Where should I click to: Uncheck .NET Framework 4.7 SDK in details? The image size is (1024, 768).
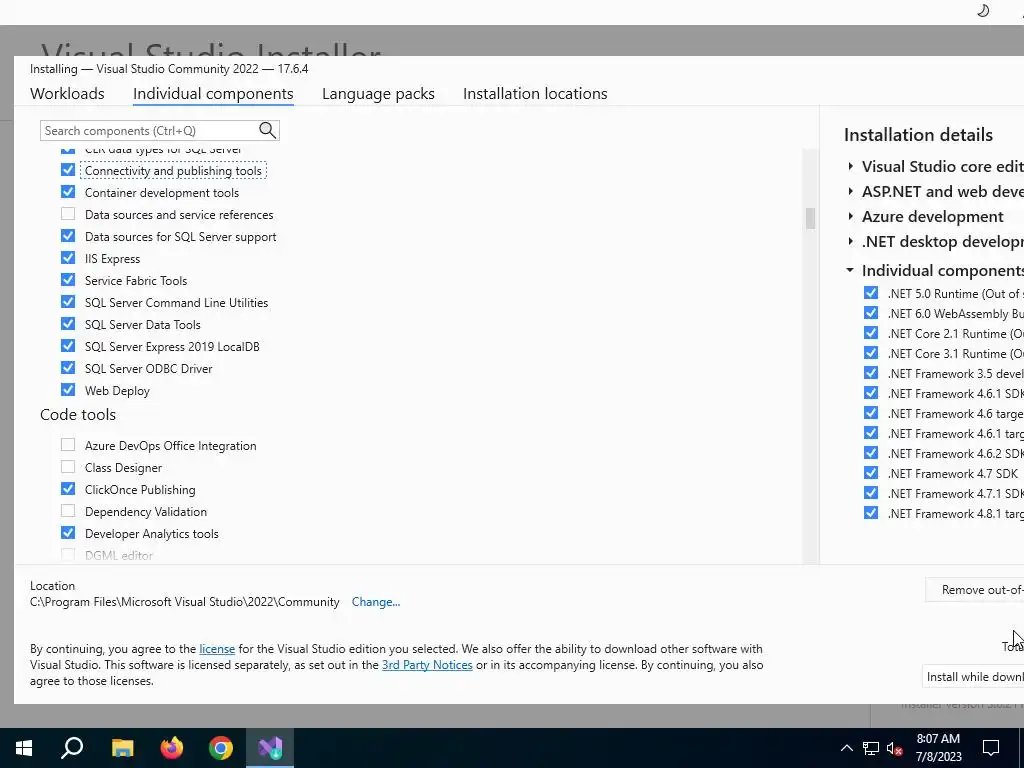871,473
